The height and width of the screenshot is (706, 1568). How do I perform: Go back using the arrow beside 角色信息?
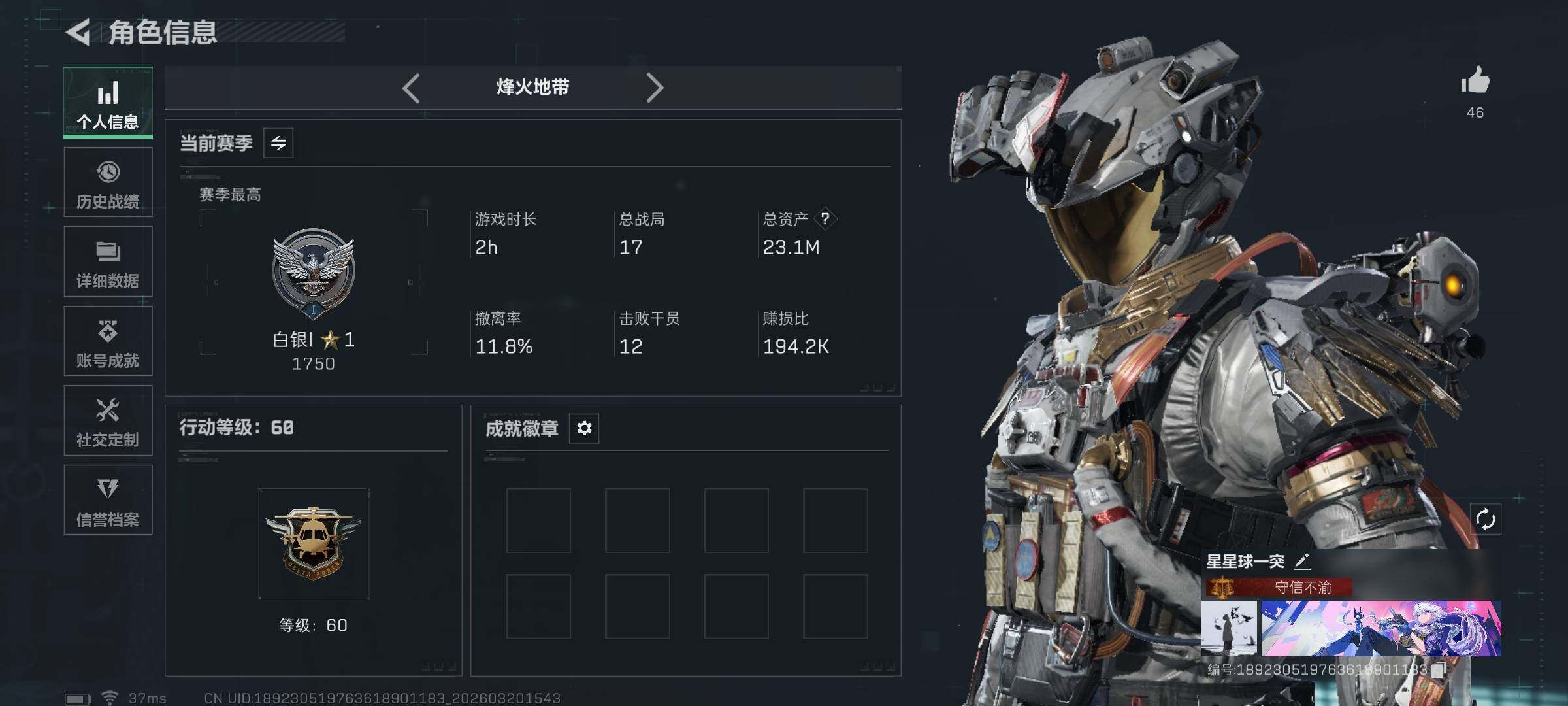coord(78,33)
